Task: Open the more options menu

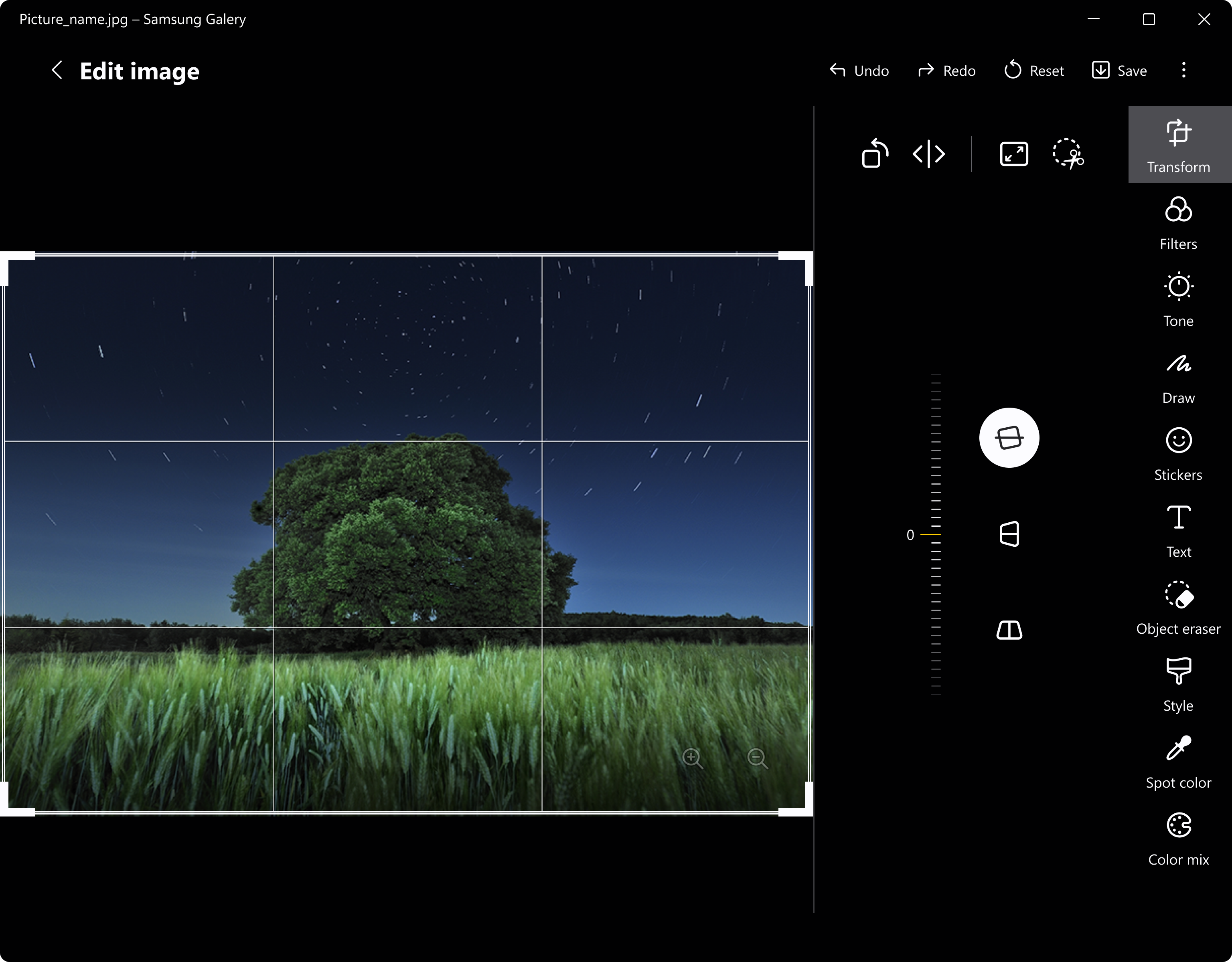Action: 1183,70
